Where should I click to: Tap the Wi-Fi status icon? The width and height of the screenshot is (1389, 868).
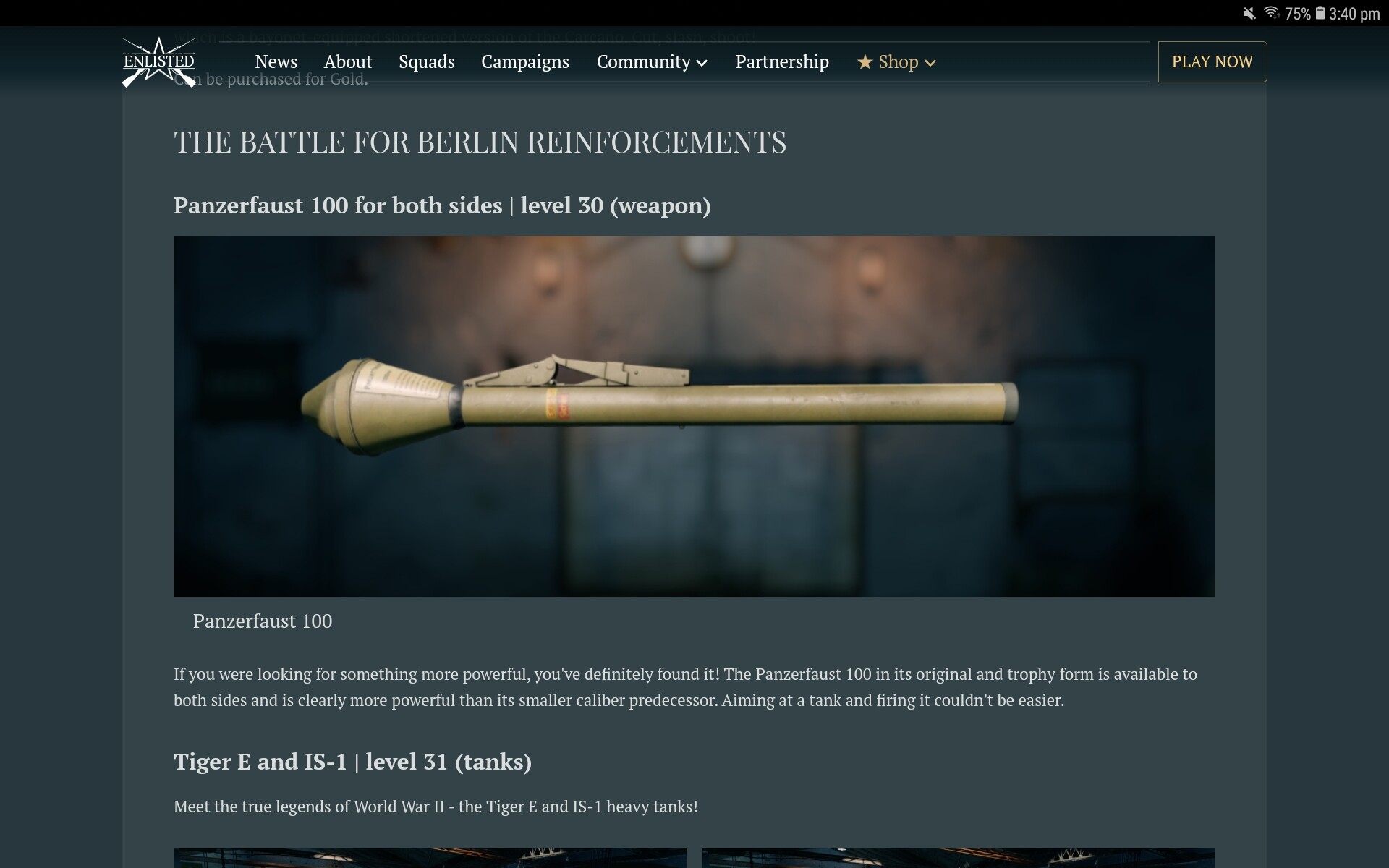pyautogui.click(x=1272, y=13)
